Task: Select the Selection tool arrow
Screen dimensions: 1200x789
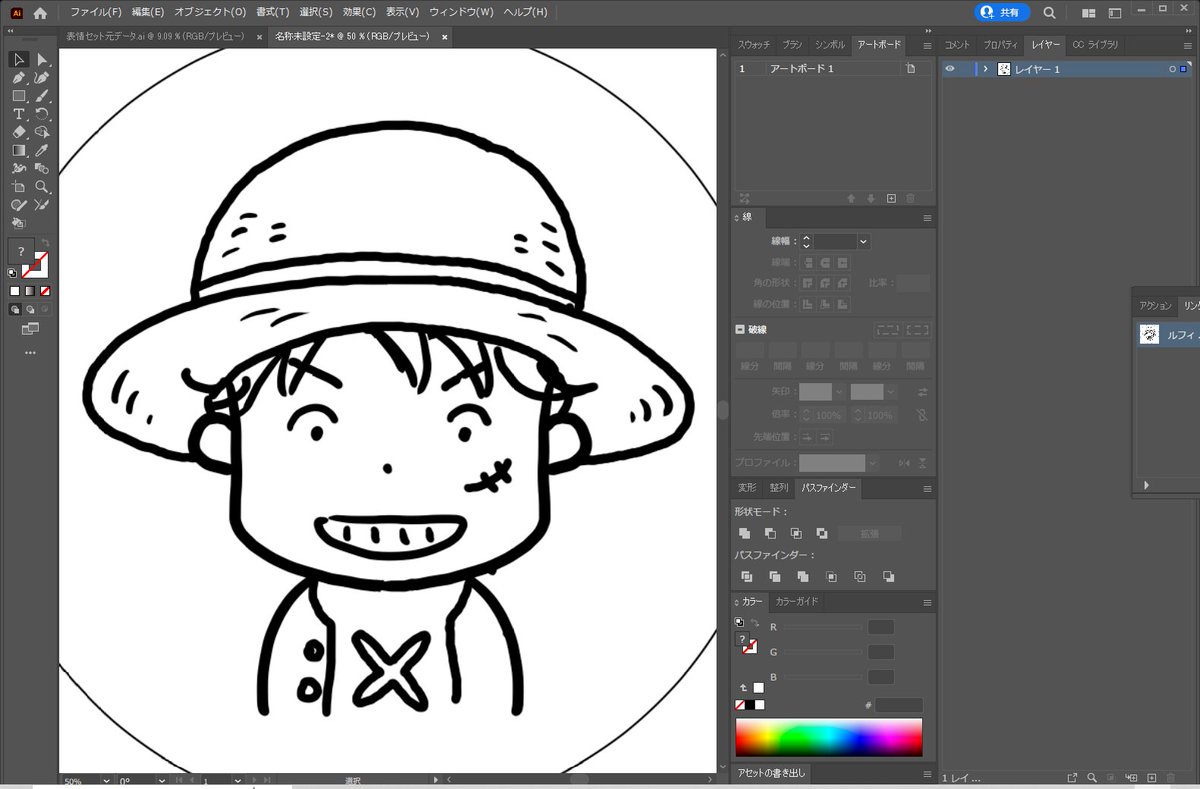Action: pyautogui.click(x=18, y=60)
